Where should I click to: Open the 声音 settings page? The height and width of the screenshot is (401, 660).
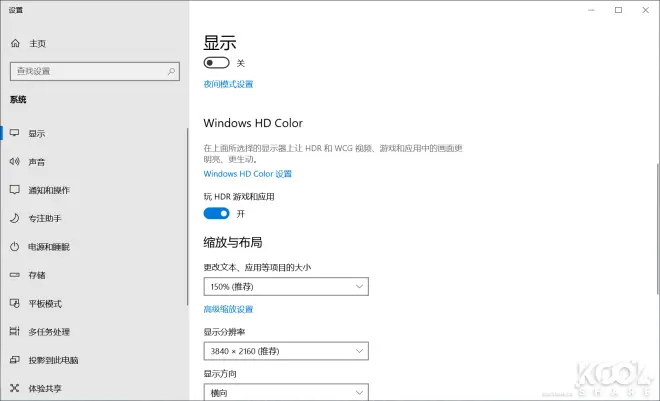37,162
